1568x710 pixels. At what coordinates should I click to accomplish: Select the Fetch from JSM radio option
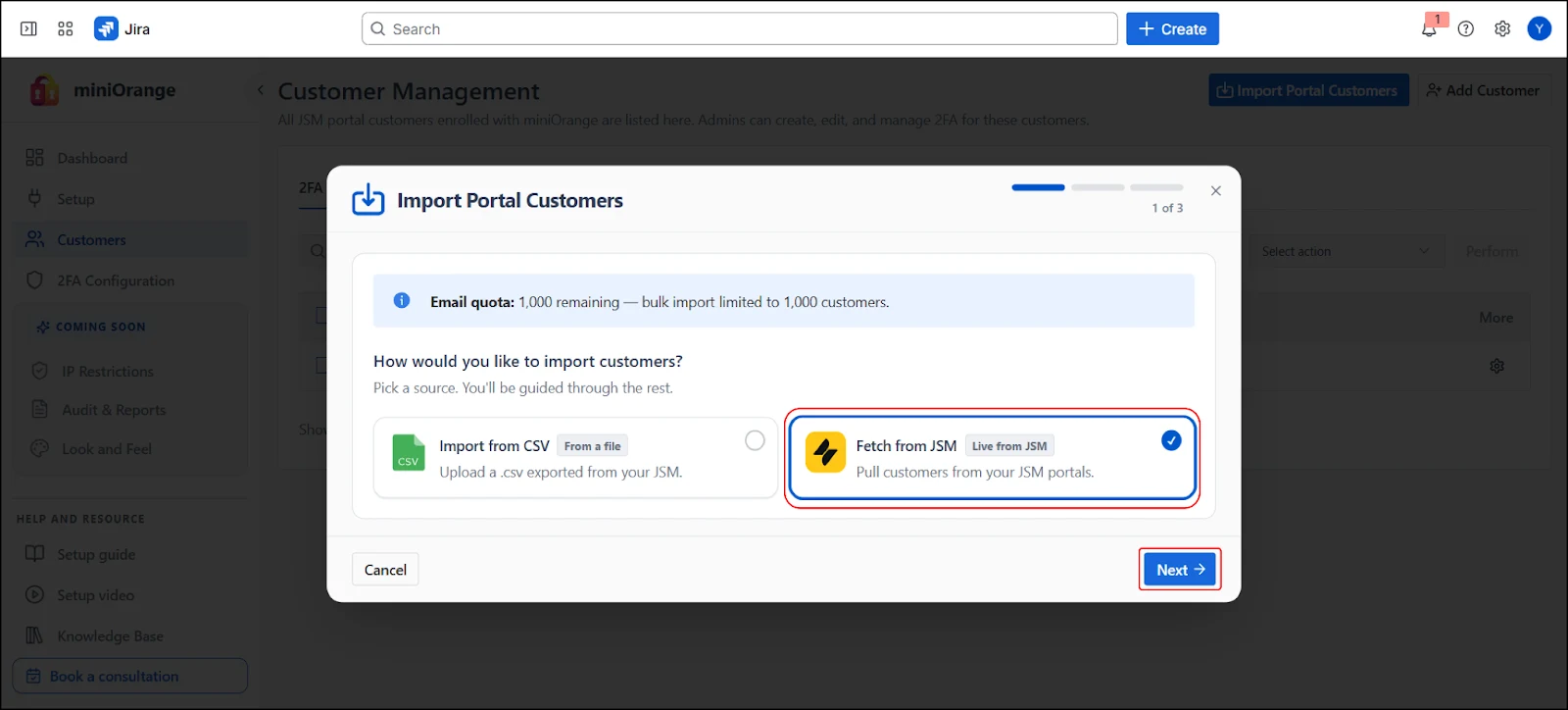(x=1171, y=440)
